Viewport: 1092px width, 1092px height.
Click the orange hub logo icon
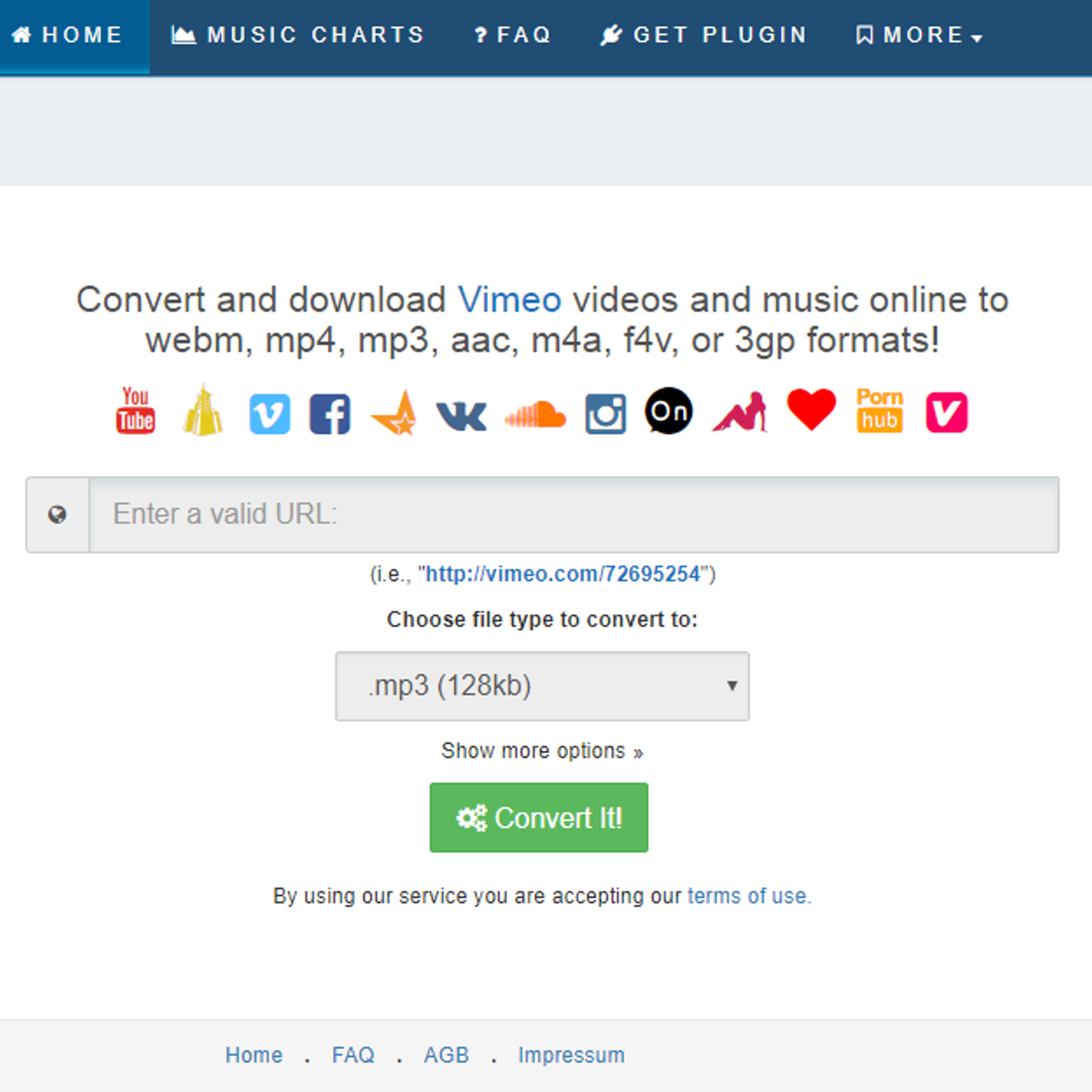[880, 410]
